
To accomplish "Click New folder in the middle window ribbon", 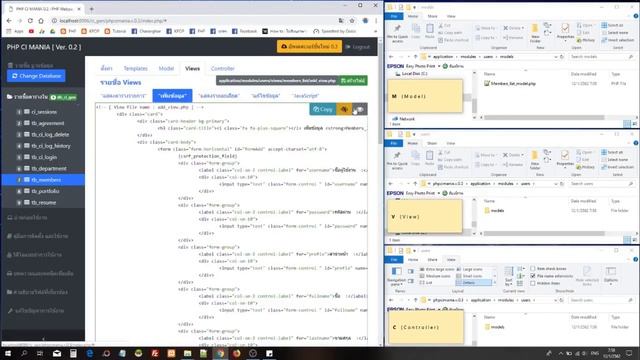I will point(534,160).
